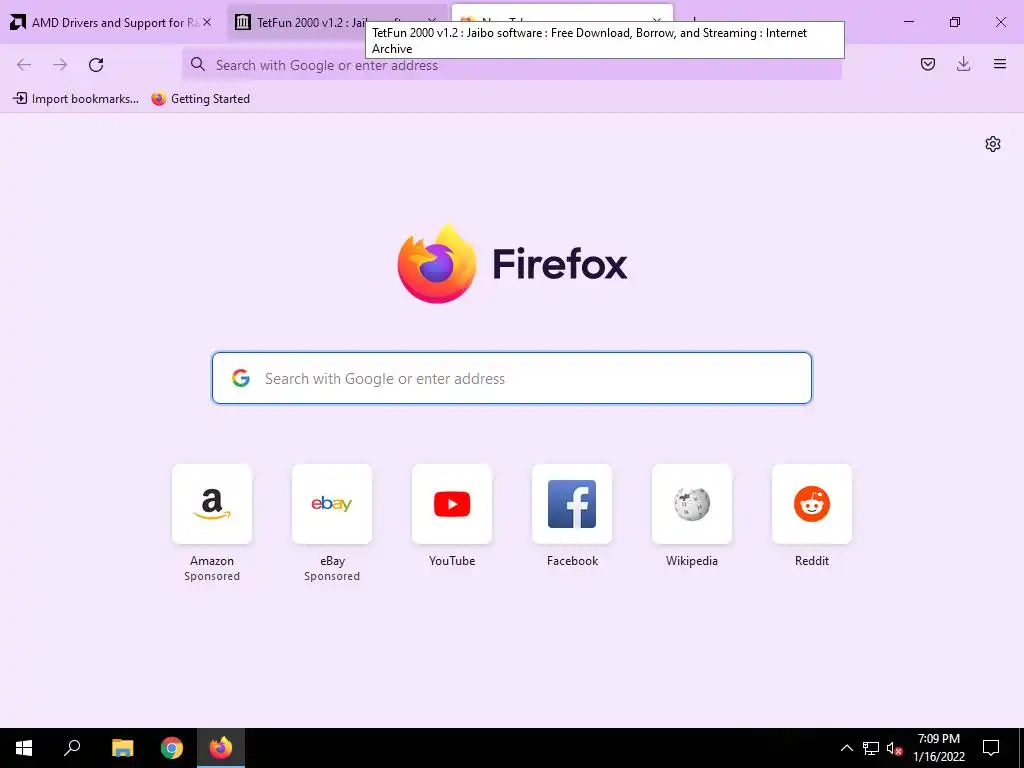Open the taskbar clock and date

coord(938,748)
